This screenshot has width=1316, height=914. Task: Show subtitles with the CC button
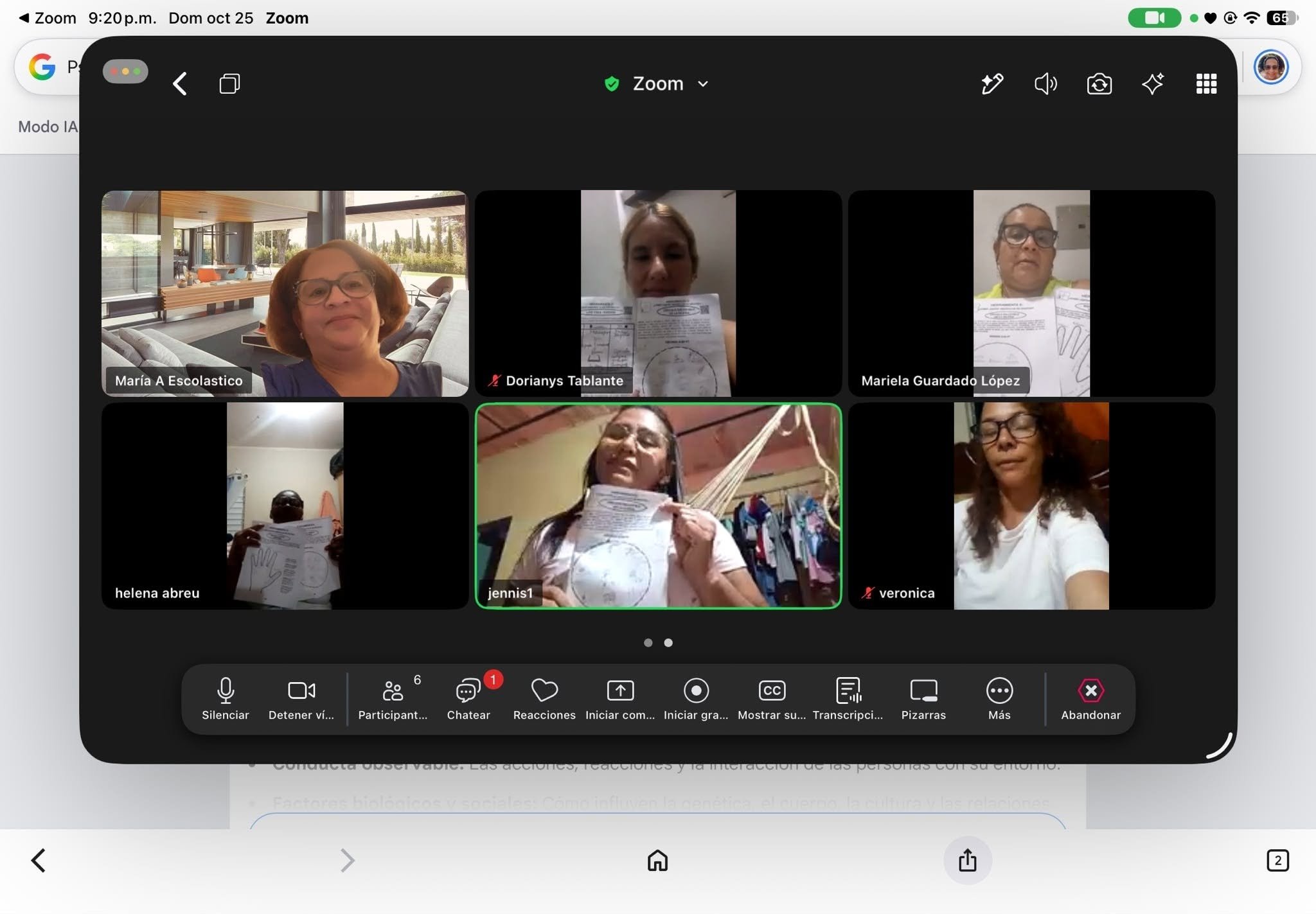pyautogui.click(x=772, y=699)
